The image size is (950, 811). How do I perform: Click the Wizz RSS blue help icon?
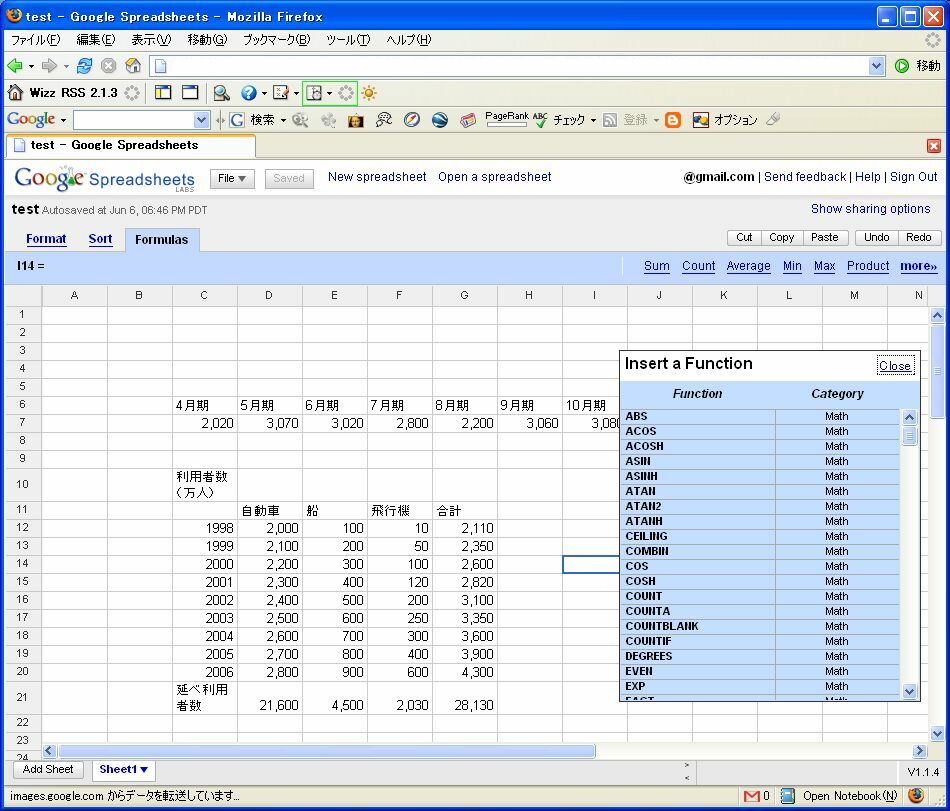(x=248, y=93)
